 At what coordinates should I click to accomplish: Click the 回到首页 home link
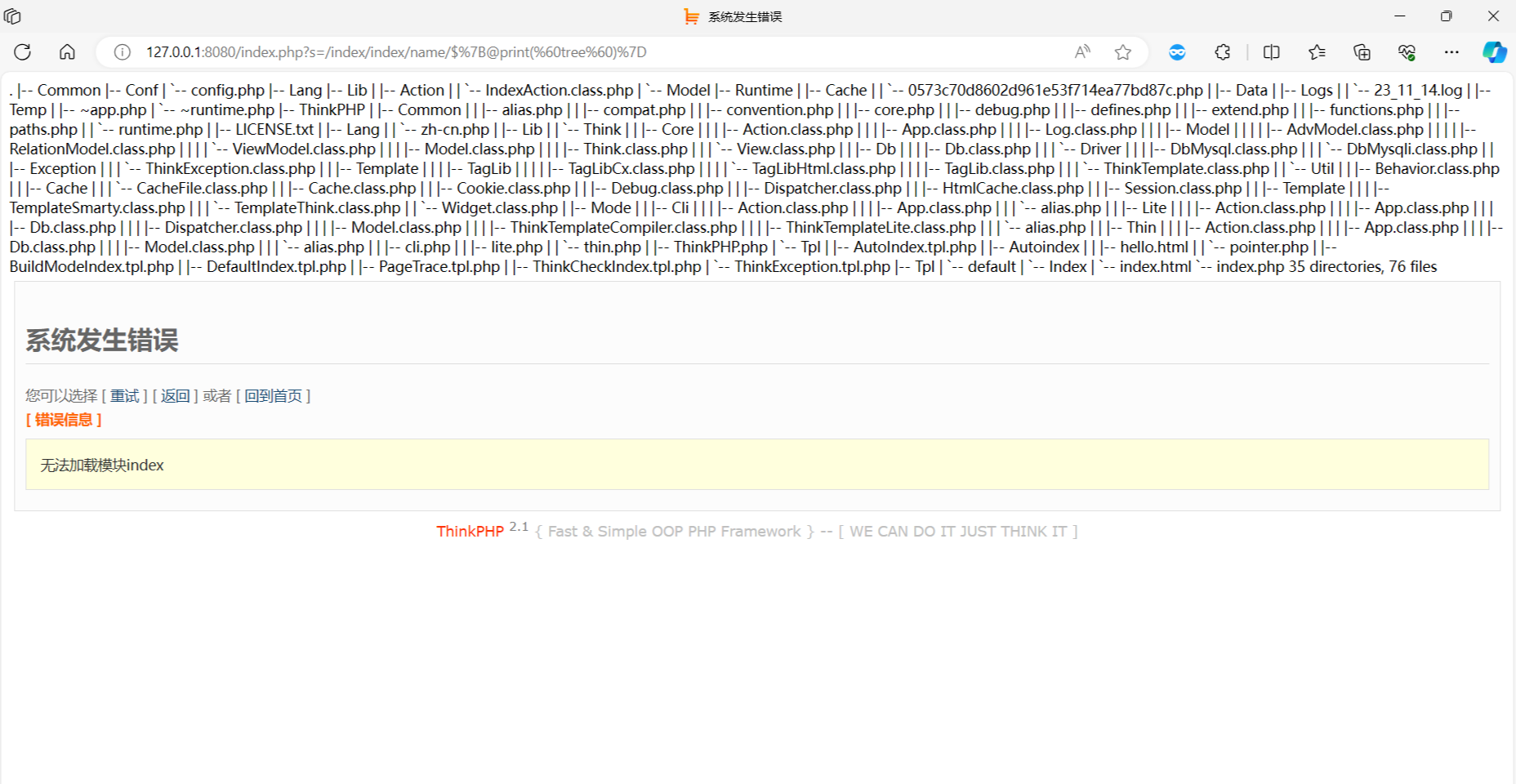coord(273,396)
